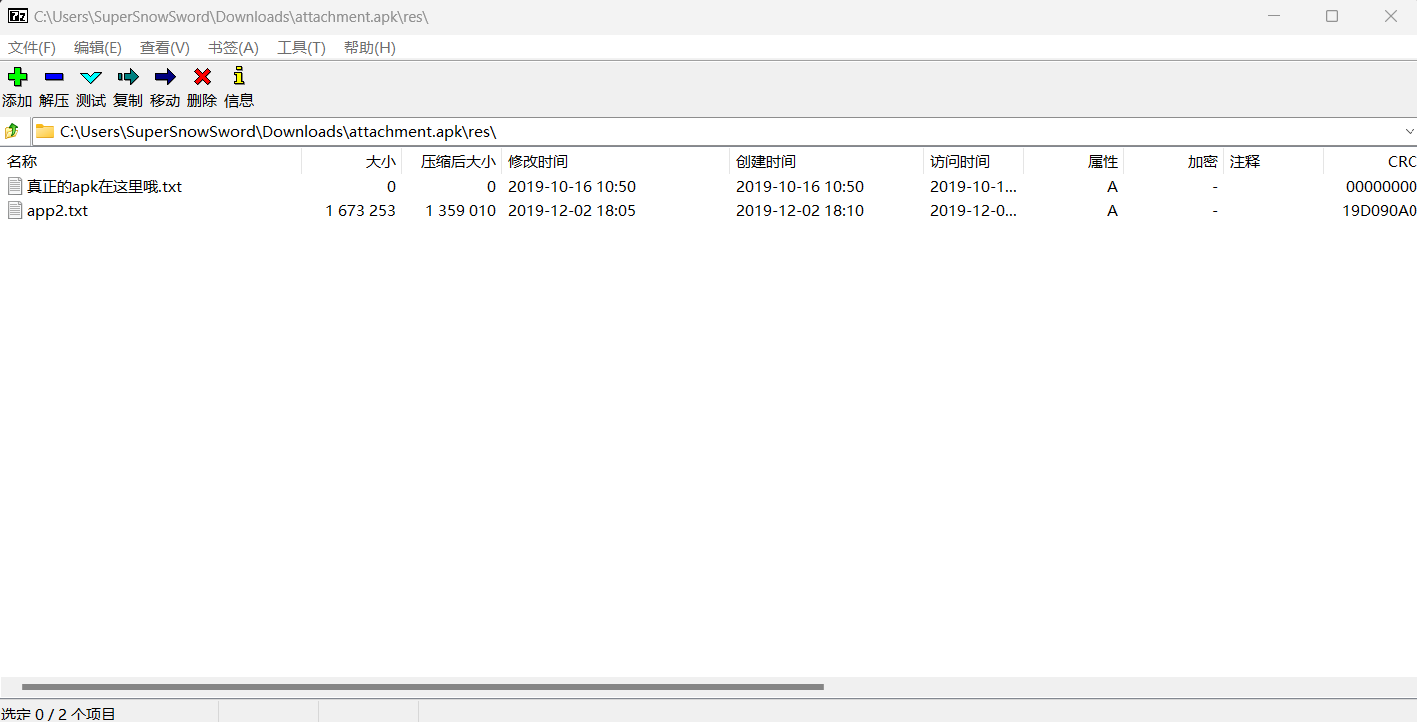Select file 真正的apk在这里哦.txt

tap(104, 186)
